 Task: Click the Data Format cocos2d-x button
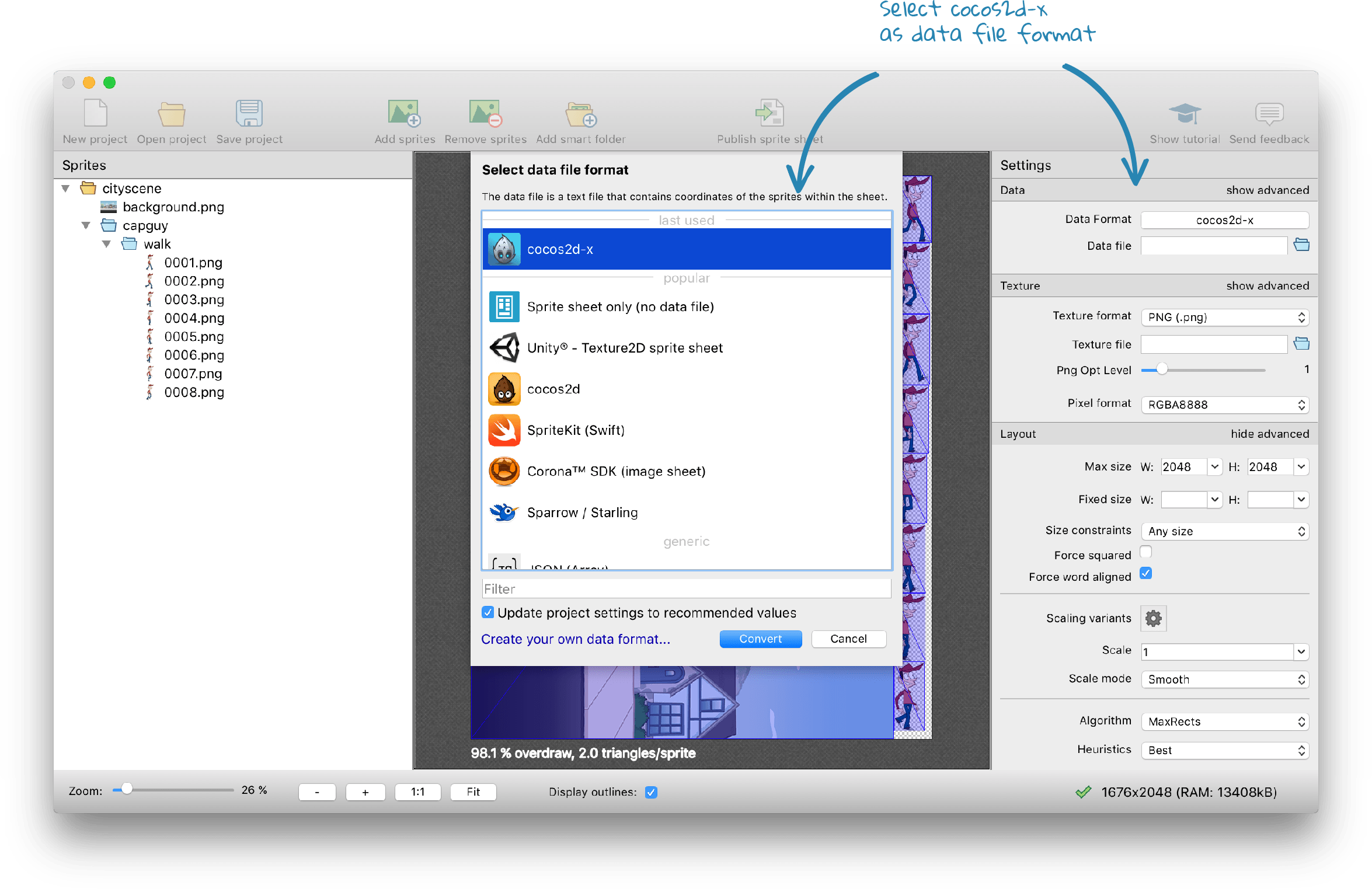click(x=1225, y=220)
